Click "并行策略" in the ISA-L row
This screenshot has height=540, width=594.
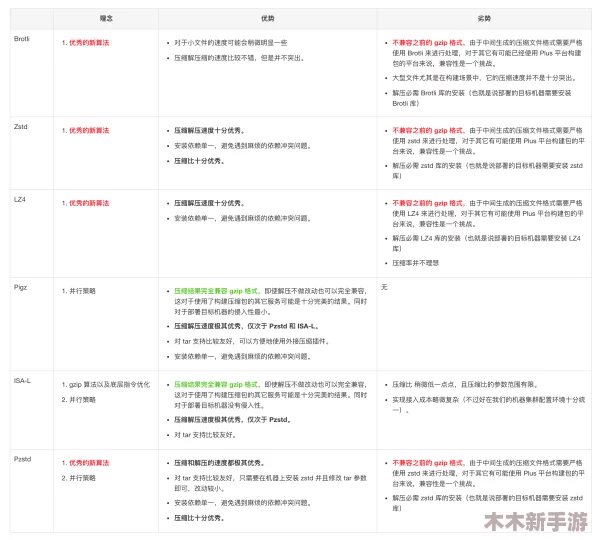[x=83, y=399]
